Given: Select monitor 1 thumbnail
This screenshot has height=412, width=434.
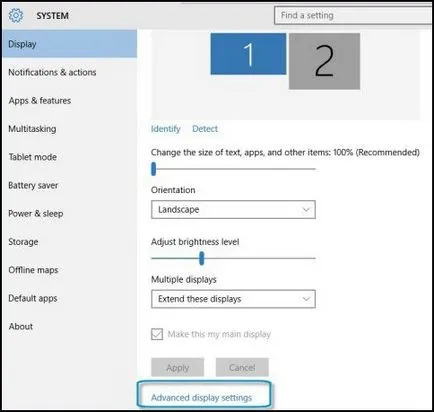Looking at the screenshot, I should [248, 54].
